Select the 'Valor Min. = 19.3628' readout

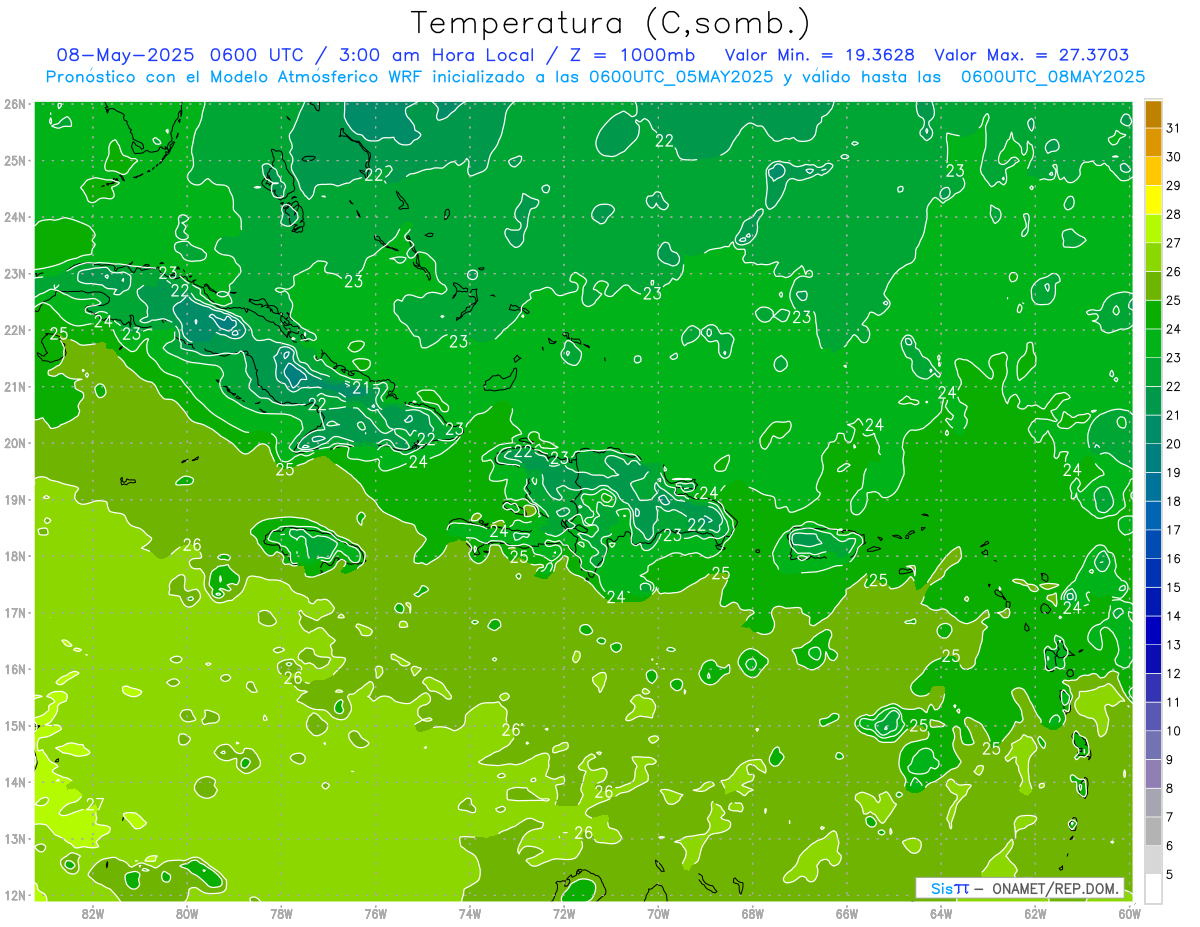(820, 55)
